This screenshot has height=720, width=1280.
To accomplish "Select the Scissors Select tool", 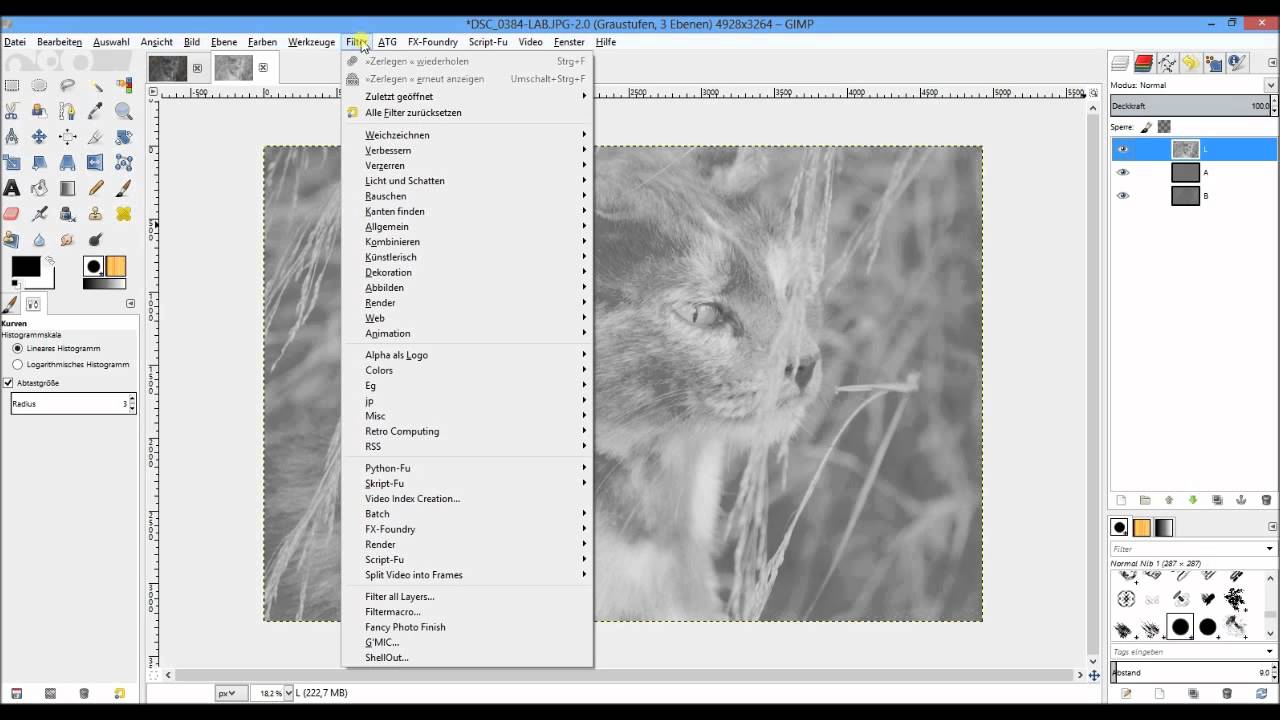I will [x=12, y=110].
